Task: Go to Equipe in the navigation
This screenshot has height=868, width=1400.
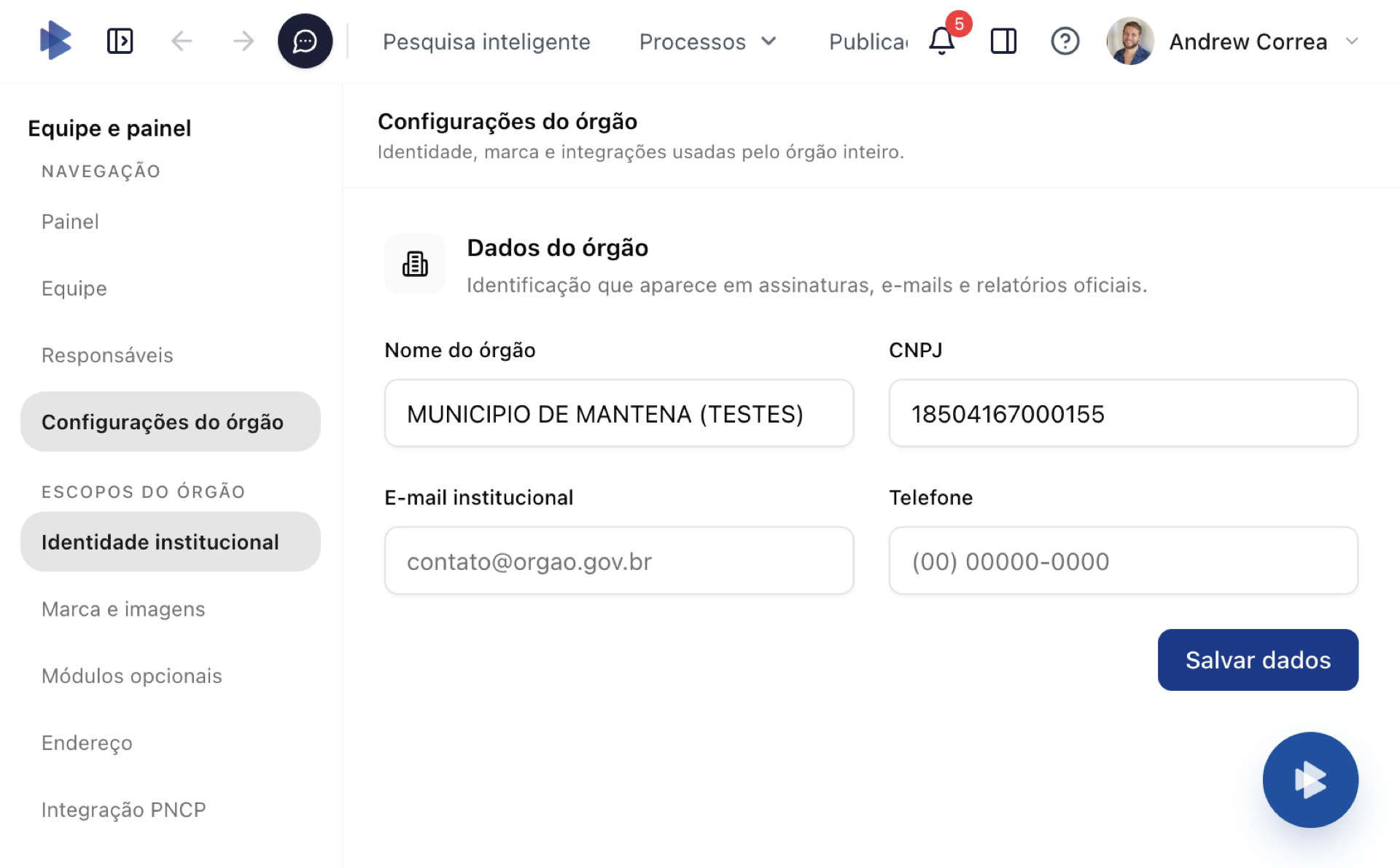Action: click(74, 288)
